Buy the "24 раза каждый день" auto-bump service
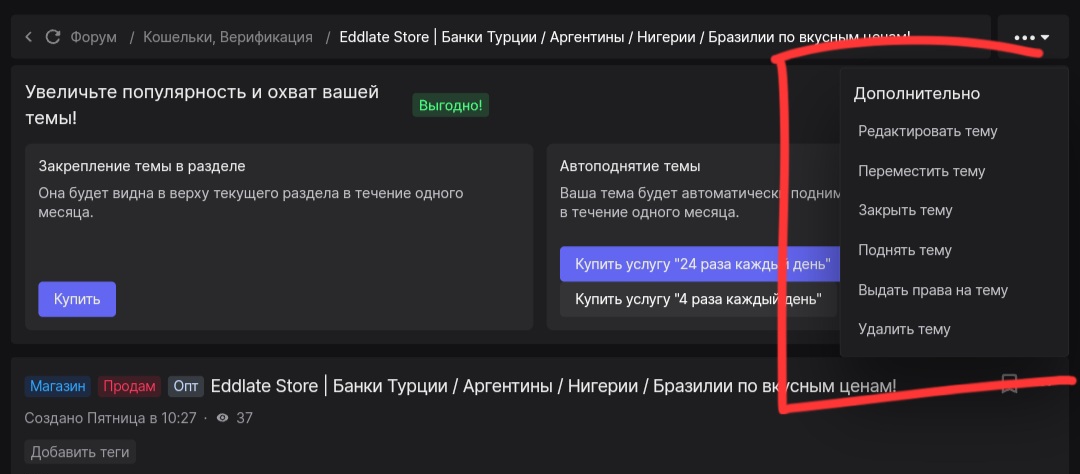The width and height of the screenshot is (1080, 474). click(698, 264)
